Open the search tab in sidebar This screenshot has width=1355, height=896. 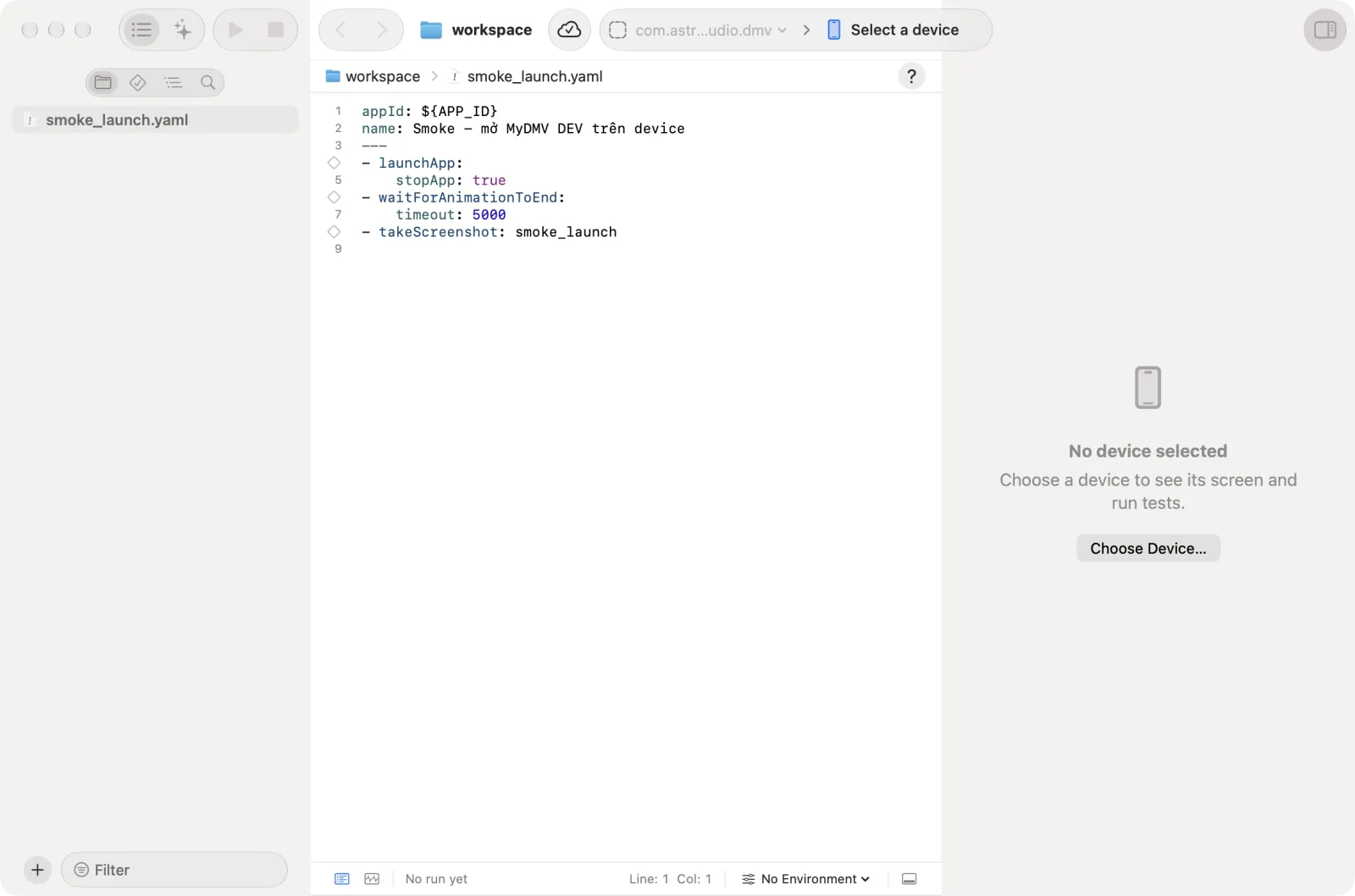[207, 82]
